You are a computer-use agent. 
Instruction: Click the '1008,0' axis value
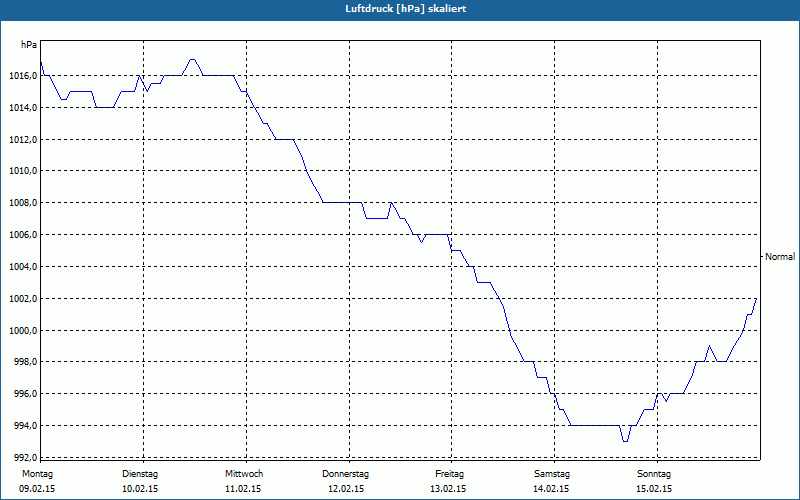click(23, 203)
